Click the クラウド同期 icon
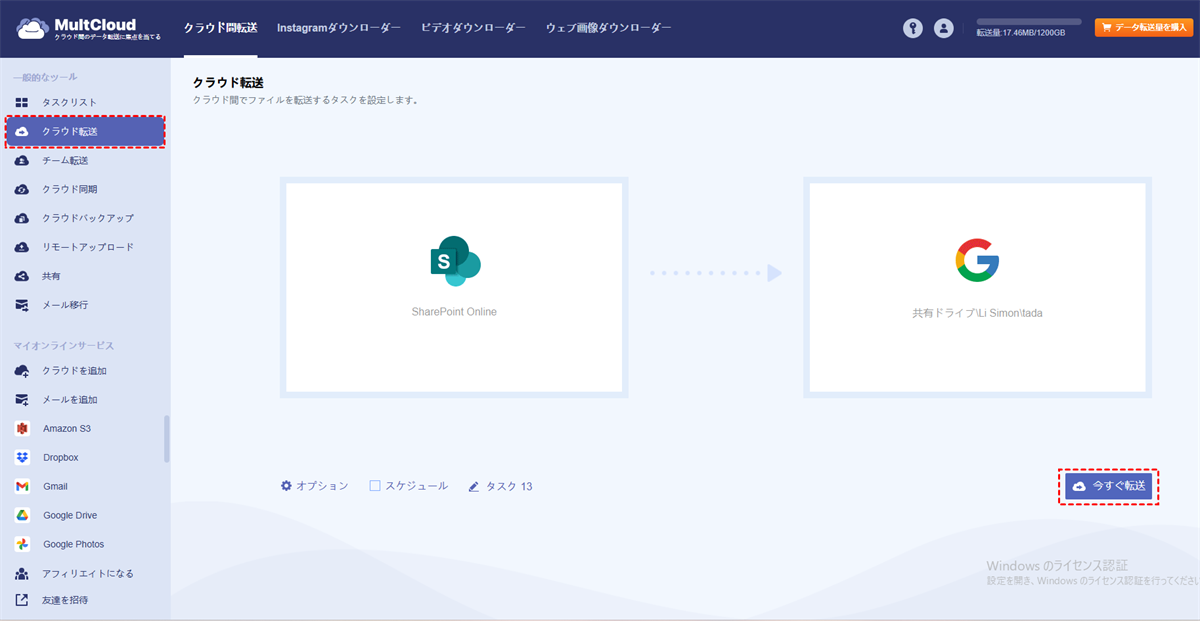This screenshot has width=1200, height=621. (22, 190)
